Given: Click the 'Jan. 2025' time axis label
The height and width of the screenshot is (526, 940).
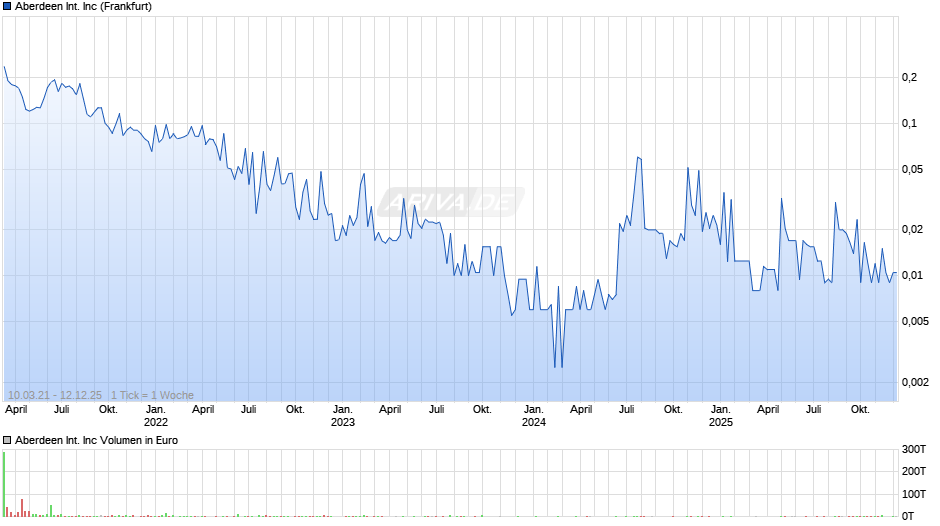Looking at the screenshot, I should click(721, 416).
